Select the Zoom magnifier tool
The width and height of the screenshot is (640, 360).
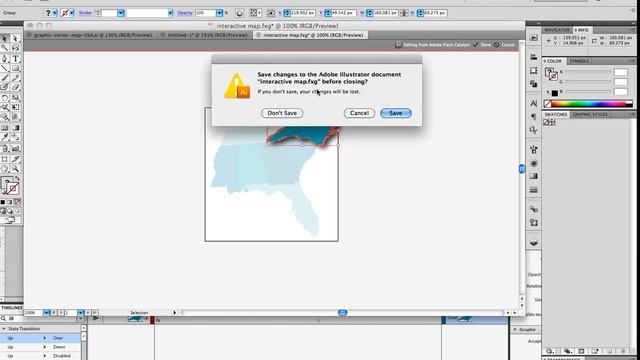click(16, 169)
